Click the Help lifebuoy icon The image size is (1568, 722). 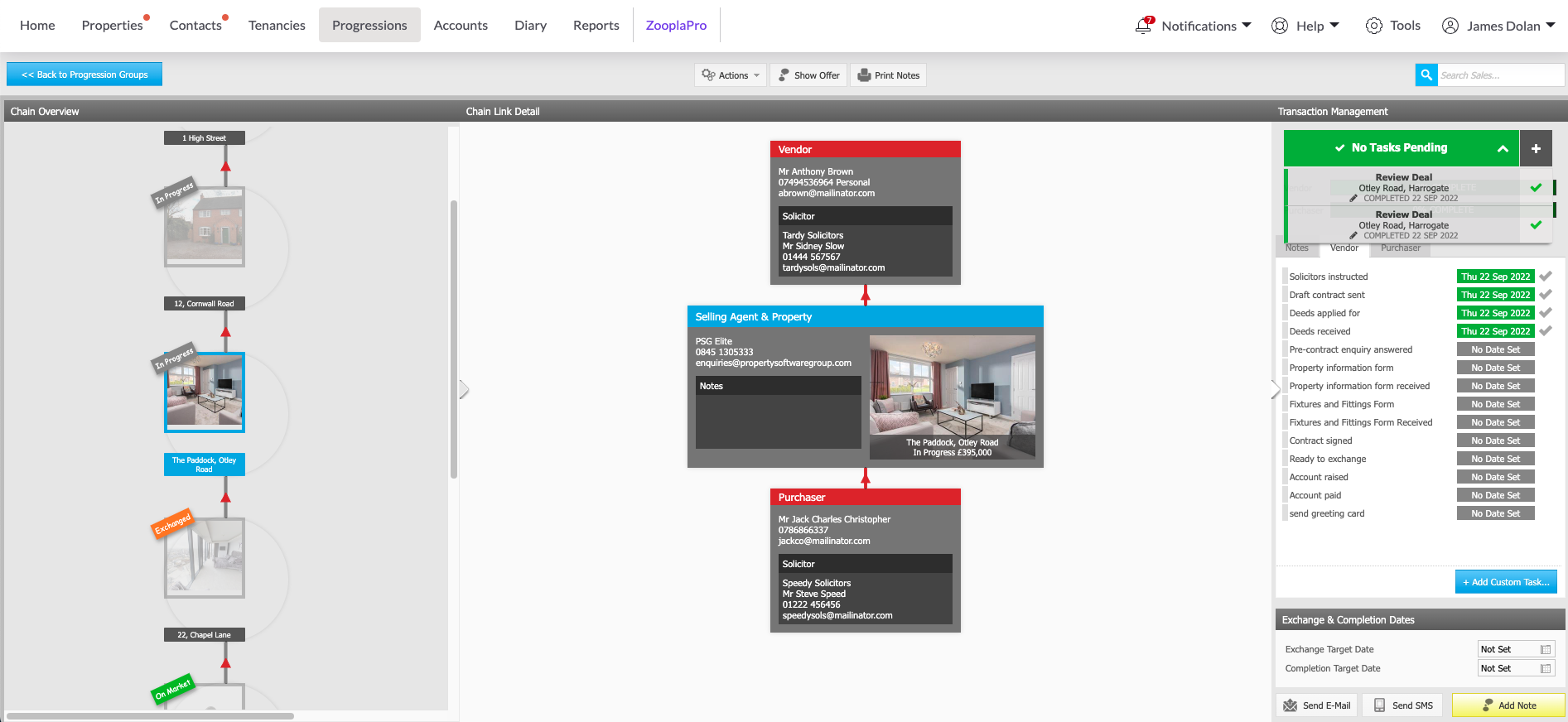pyautogui.click(x=1280, y=26)
